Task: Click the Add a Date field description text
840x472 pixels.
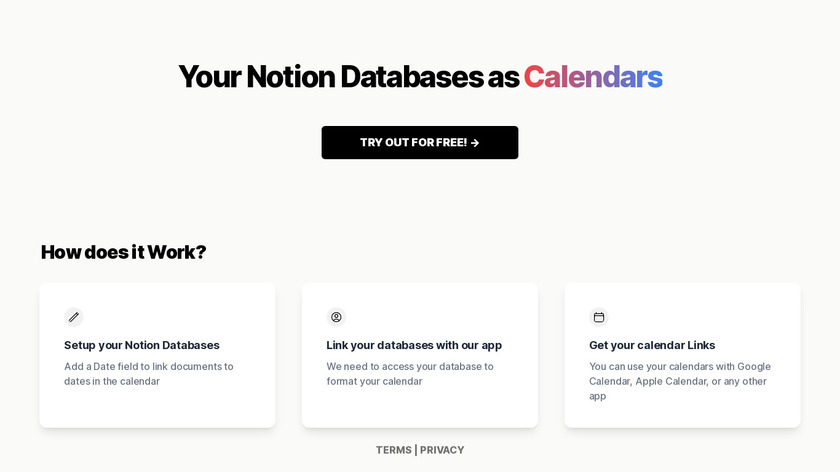Action: coord(148,366)
